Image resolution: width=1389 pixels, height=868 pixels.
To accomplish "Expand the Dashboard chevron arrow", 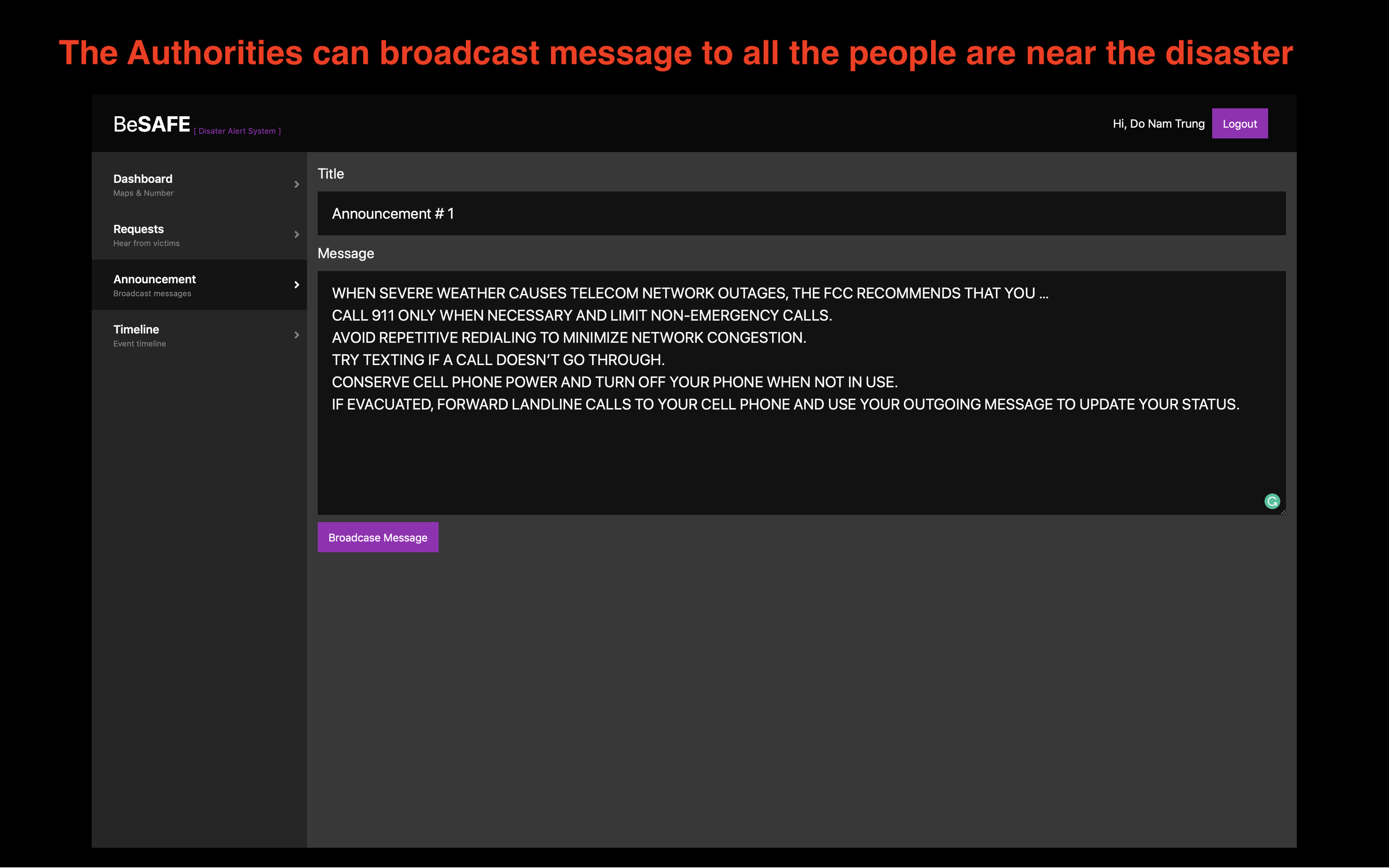I will coord(297,184).
